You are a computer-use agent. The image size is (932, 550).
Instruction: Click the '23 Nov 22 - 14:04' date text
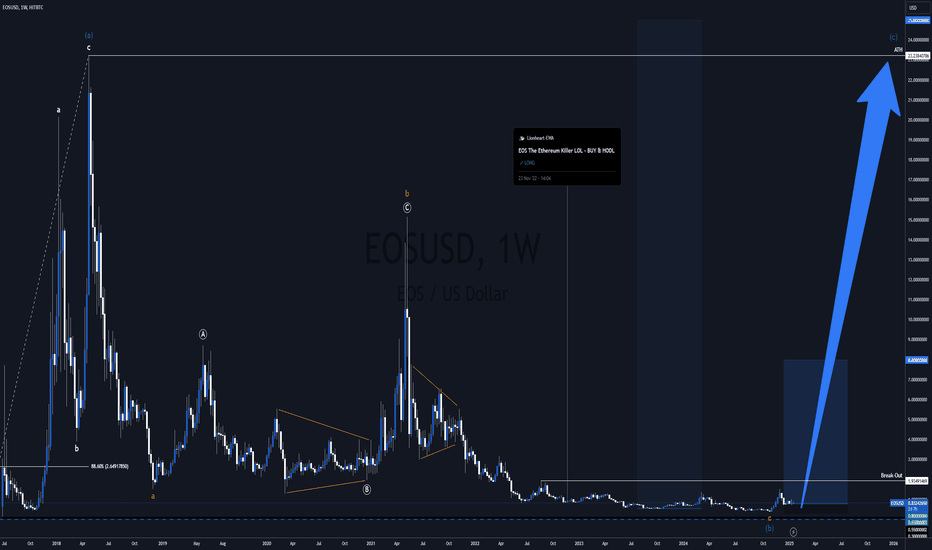pyautogui.click(x=534, y=178)
